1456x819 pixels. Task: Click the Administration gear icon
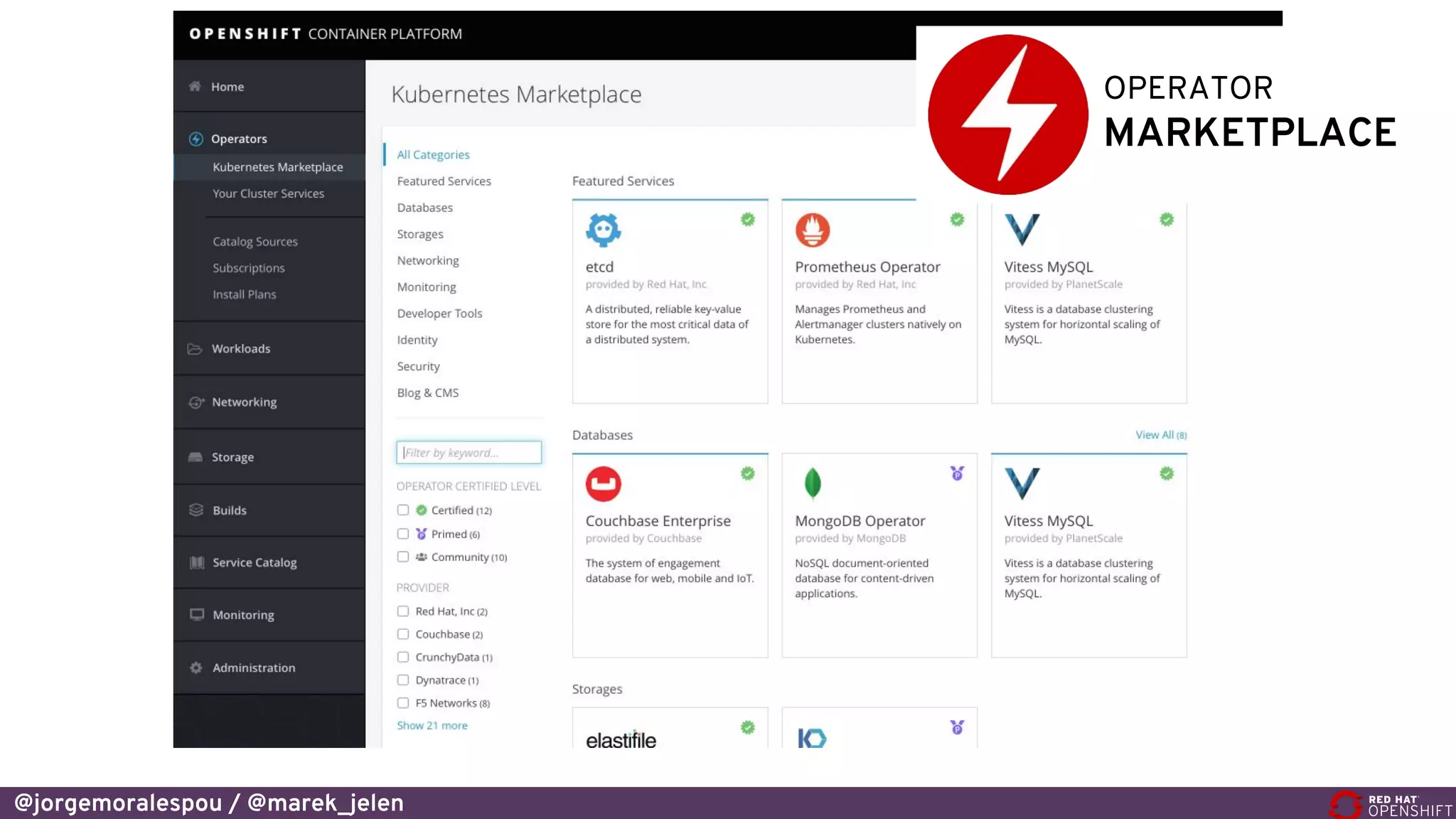pos(196,668)
